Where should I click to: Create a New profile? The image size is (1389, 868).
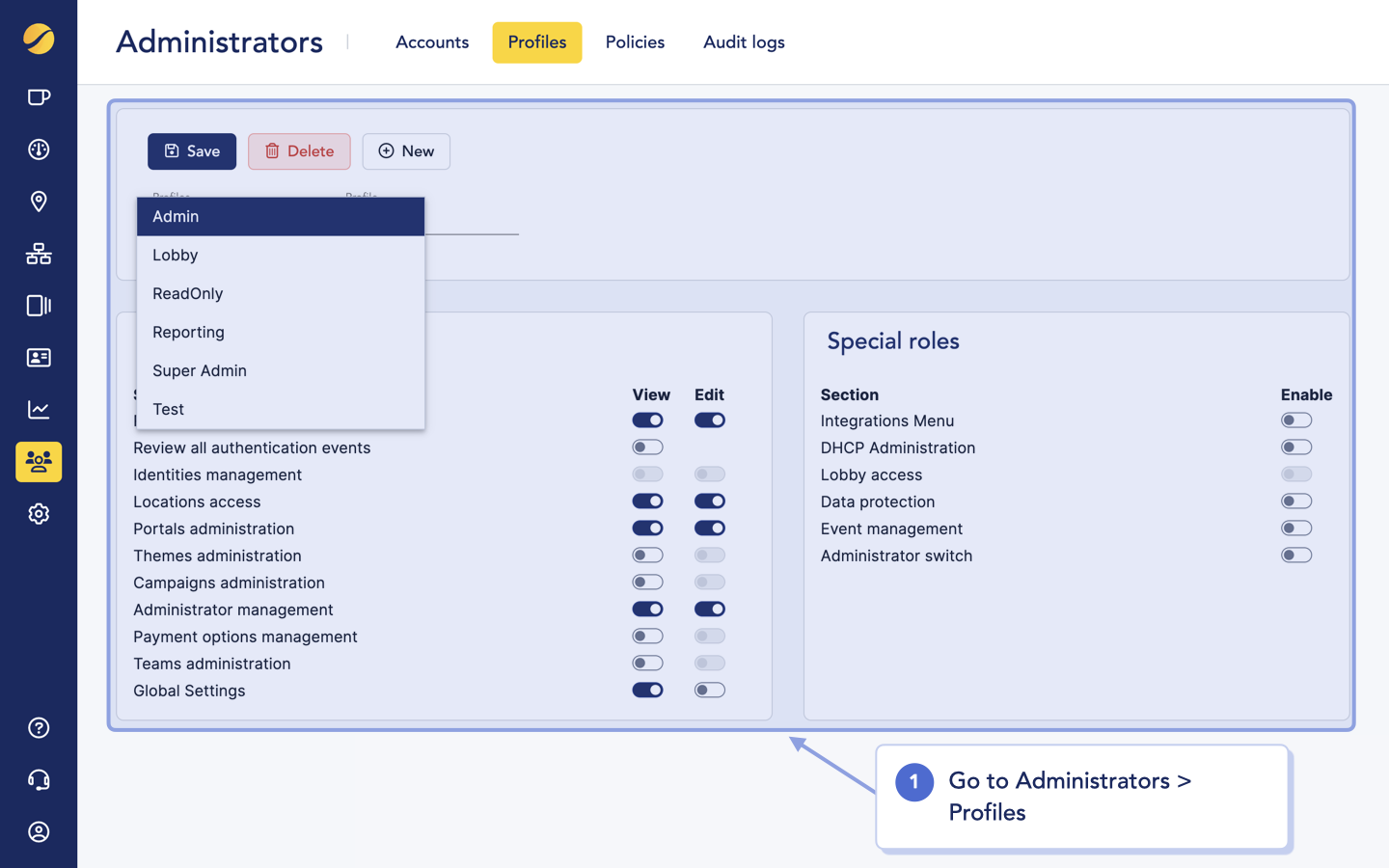tap(406, 151)
